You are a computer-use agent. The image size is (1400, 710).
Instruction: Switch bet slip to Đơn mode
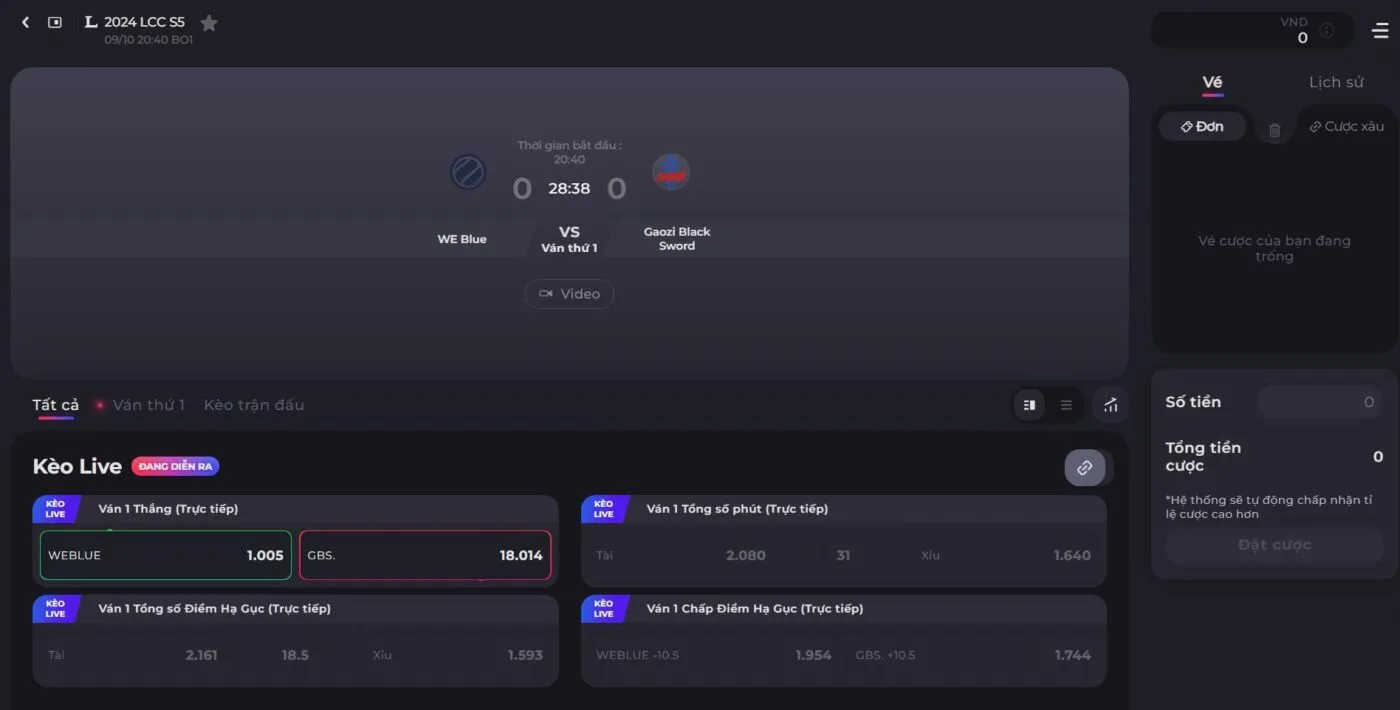(x=1202, y=125)
